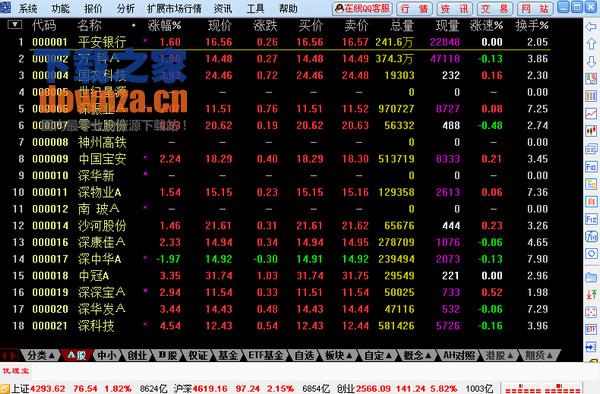Click the F10 company info icon
This screenshot has width=600, height=394.
click(x=591, y=167)
